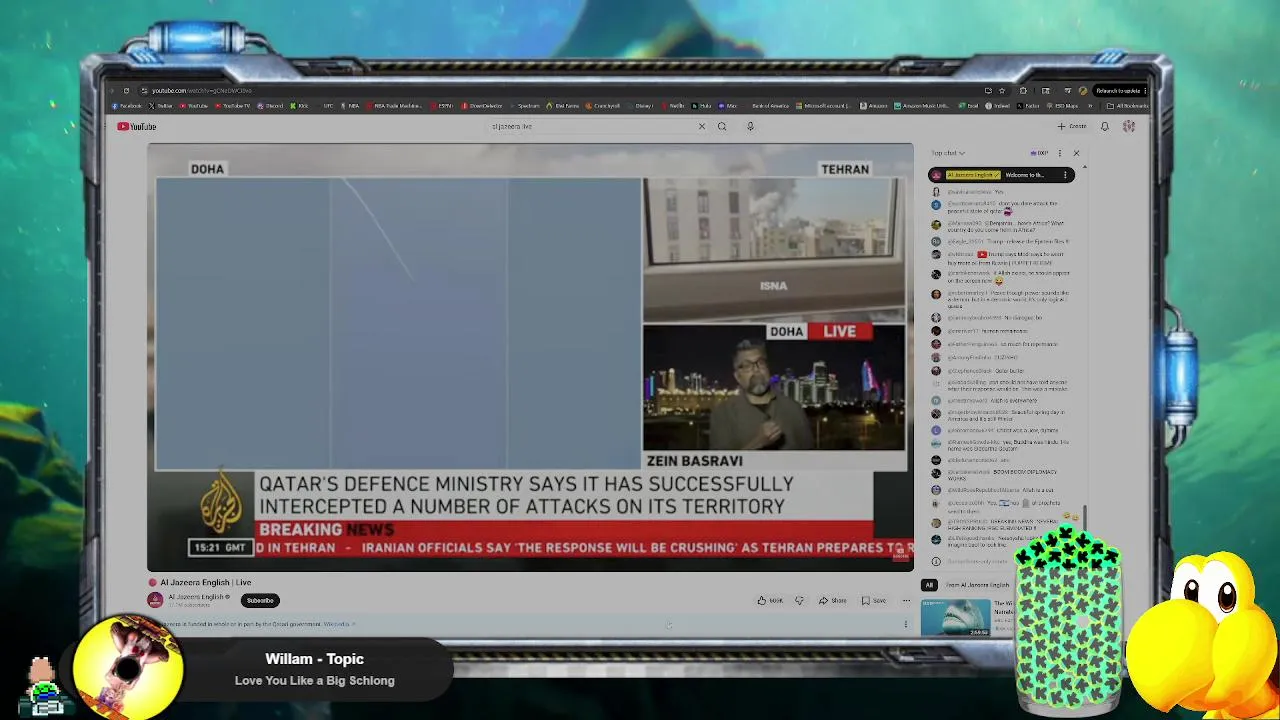The height and width of the screenshot is (720, 1280).
Task: Open the DownDetector bookmark
Action: click(482, 106)
